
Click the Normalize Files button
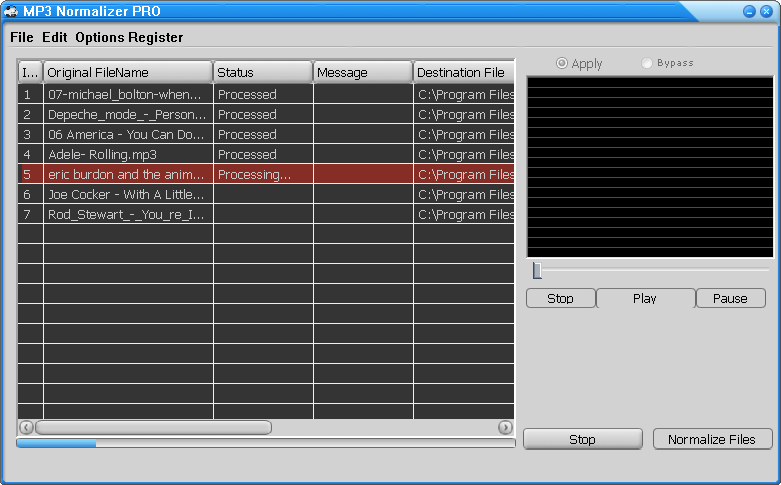(x=712, y=439)
